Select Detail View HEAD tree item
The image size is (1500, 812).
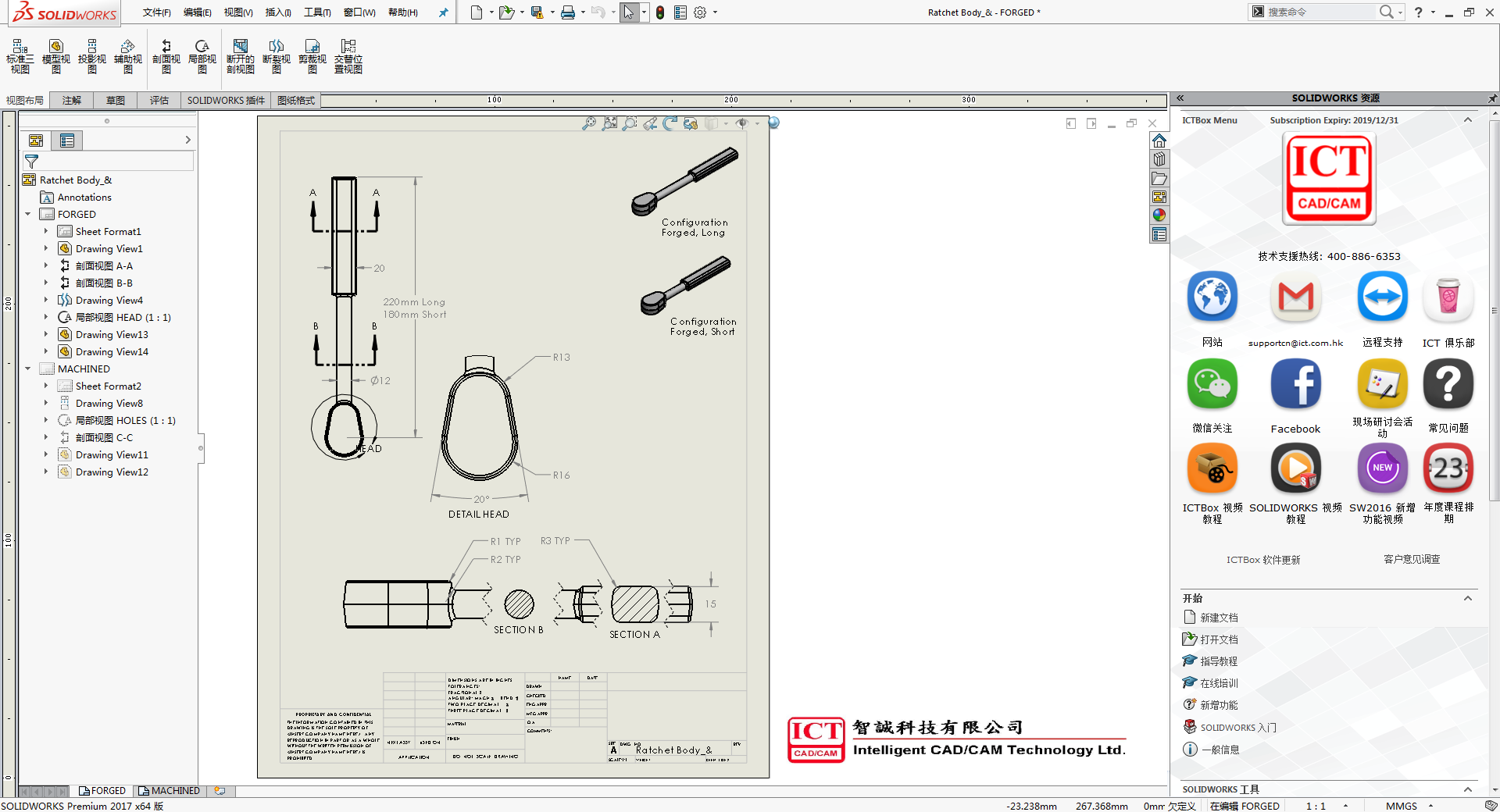coord(123,317)
